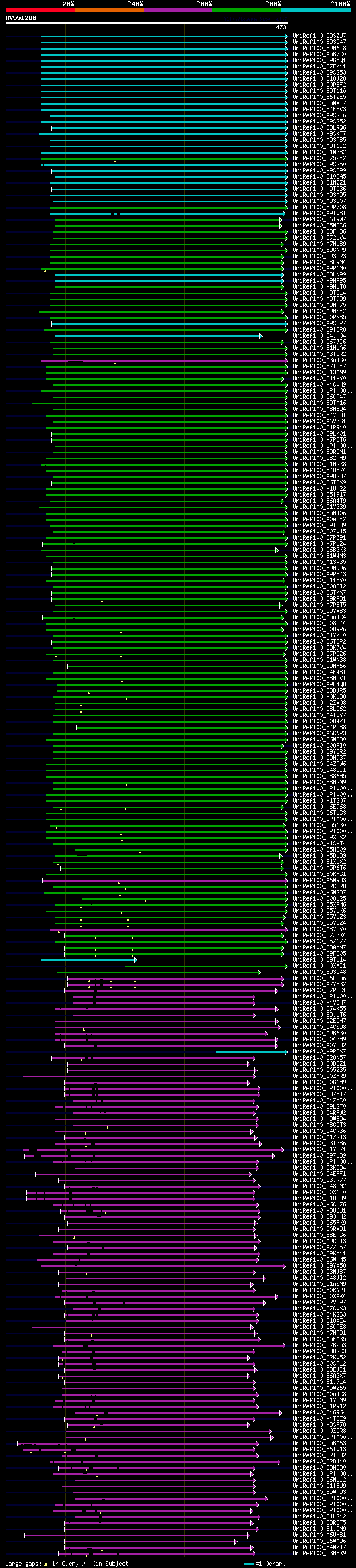Select the UniRef100_B9R708 label
Image resolution: width=356 pixels, height=1568 pixels.
point(319,207)
